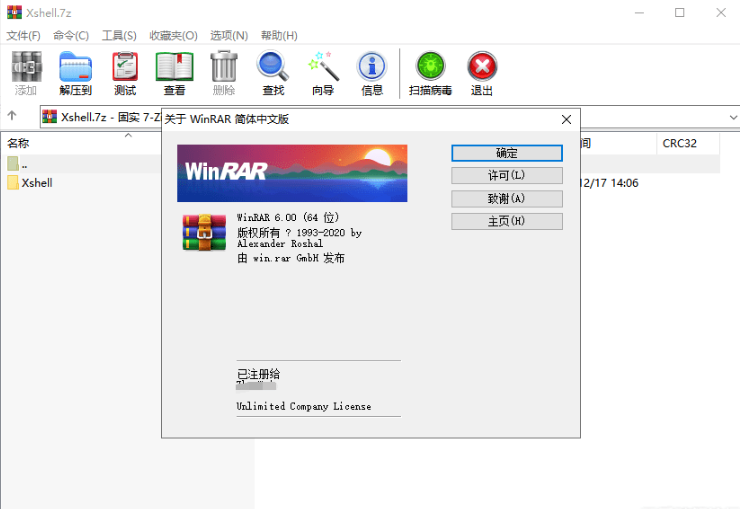Click the 致谢(A) acknowledgments button

[507, 199]
